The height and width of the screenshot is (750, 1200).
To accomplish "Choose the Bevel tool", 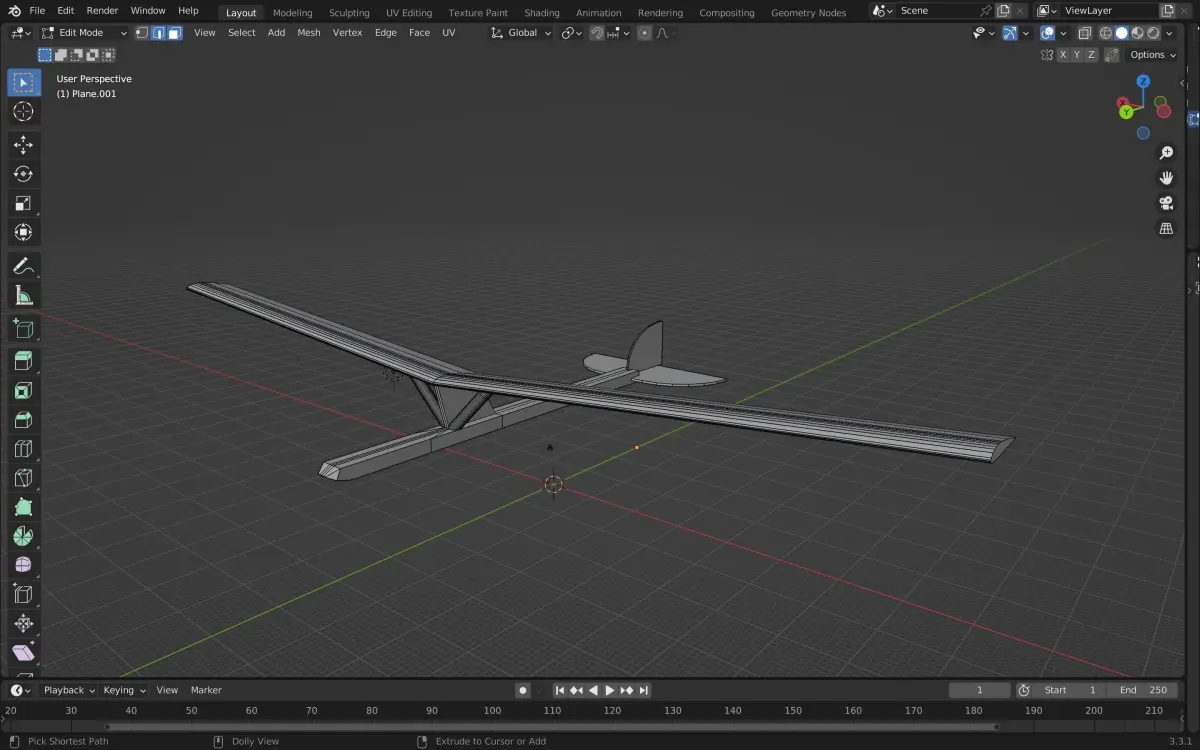I will (24, 419).
